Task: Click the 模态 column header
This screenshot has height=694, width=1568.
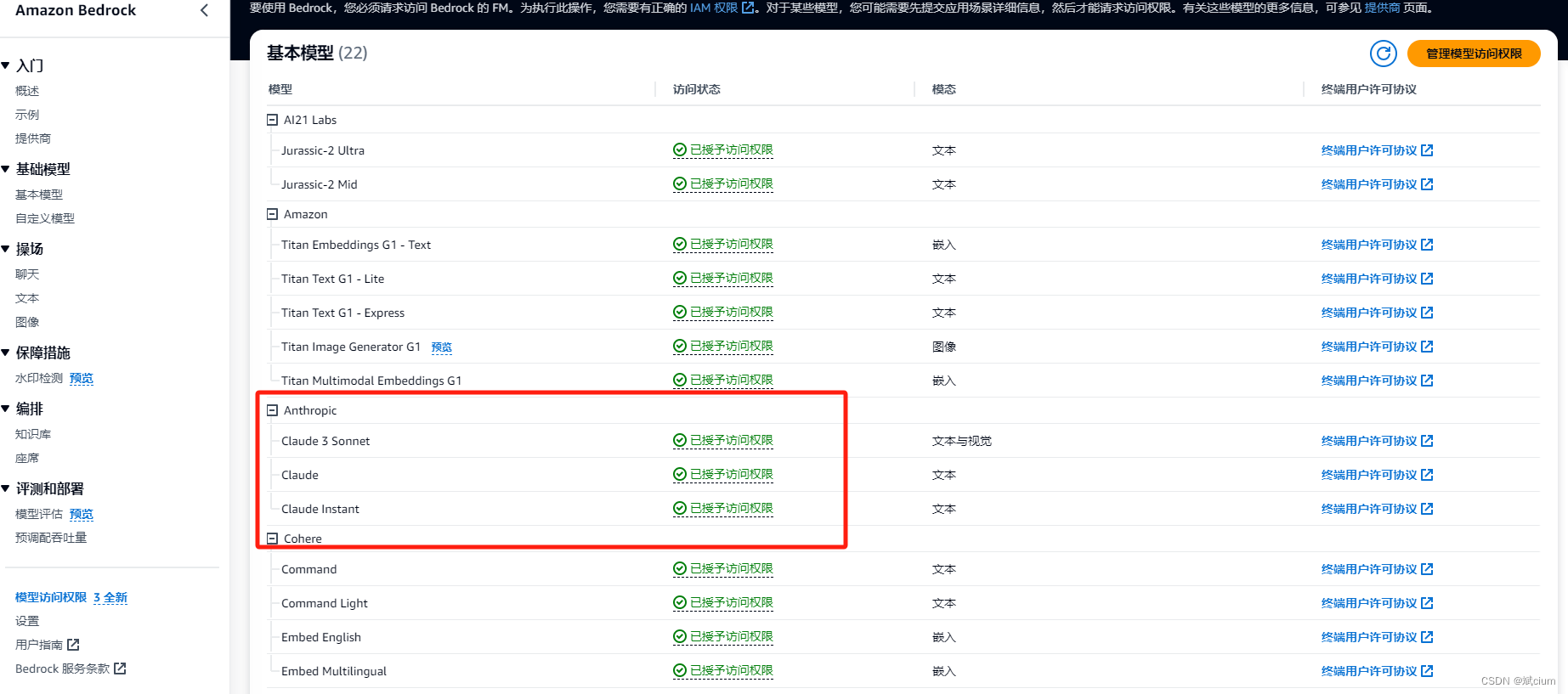Action: (944, 89)
